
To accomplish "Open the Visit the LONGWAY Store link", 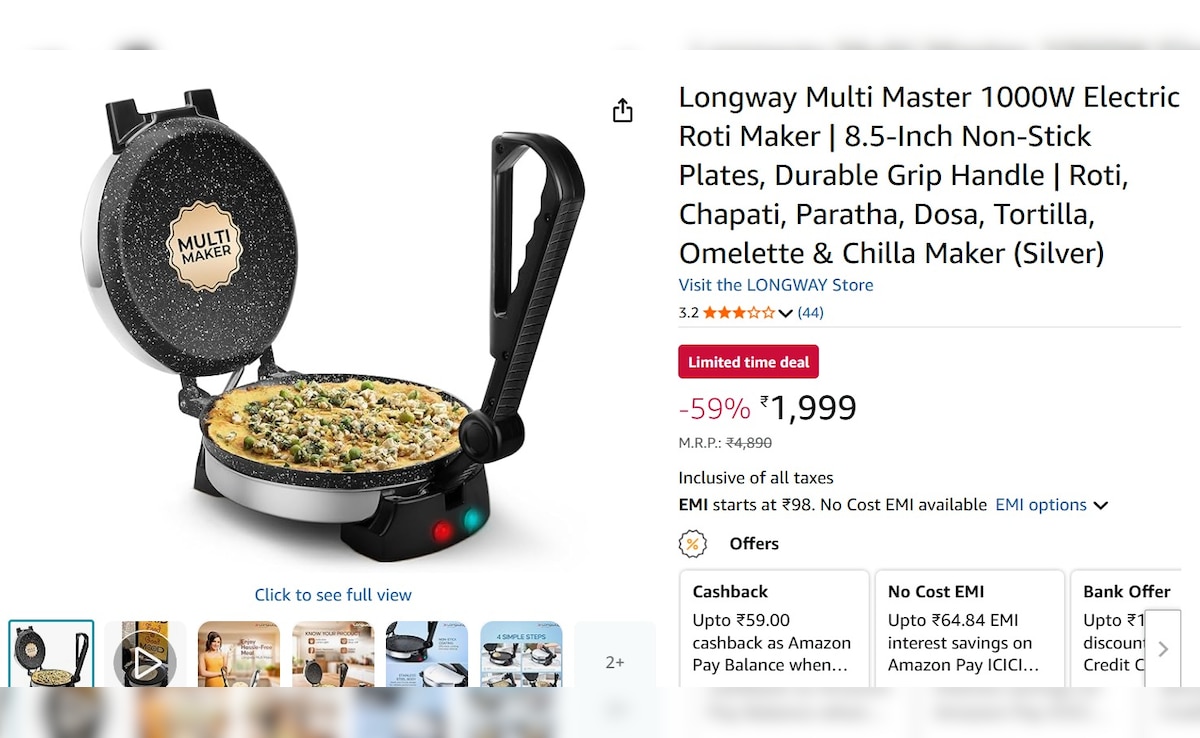I will click(x=775, y=285).
